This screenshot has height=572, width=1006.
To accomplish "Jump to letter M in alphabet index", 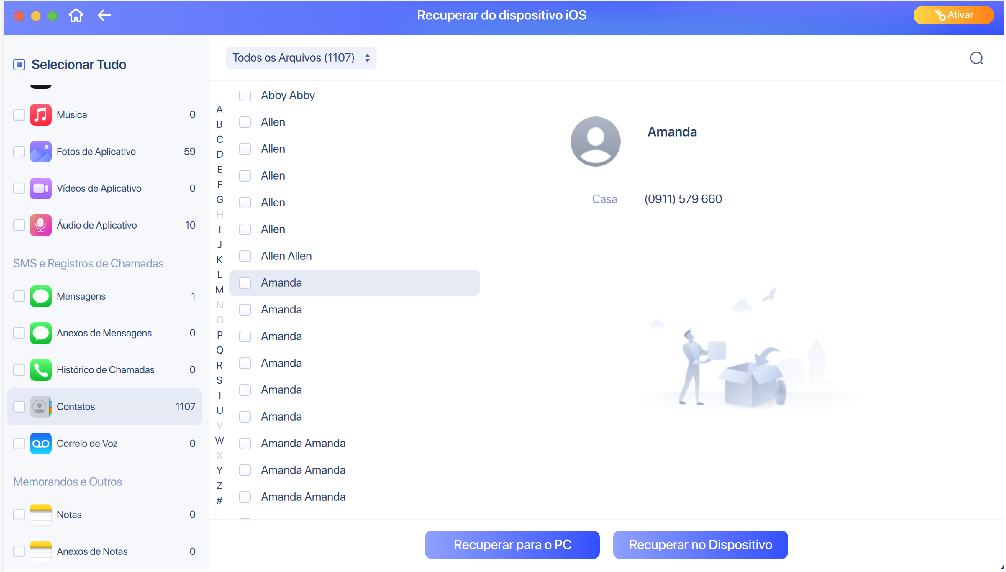I will pos(219,289).
